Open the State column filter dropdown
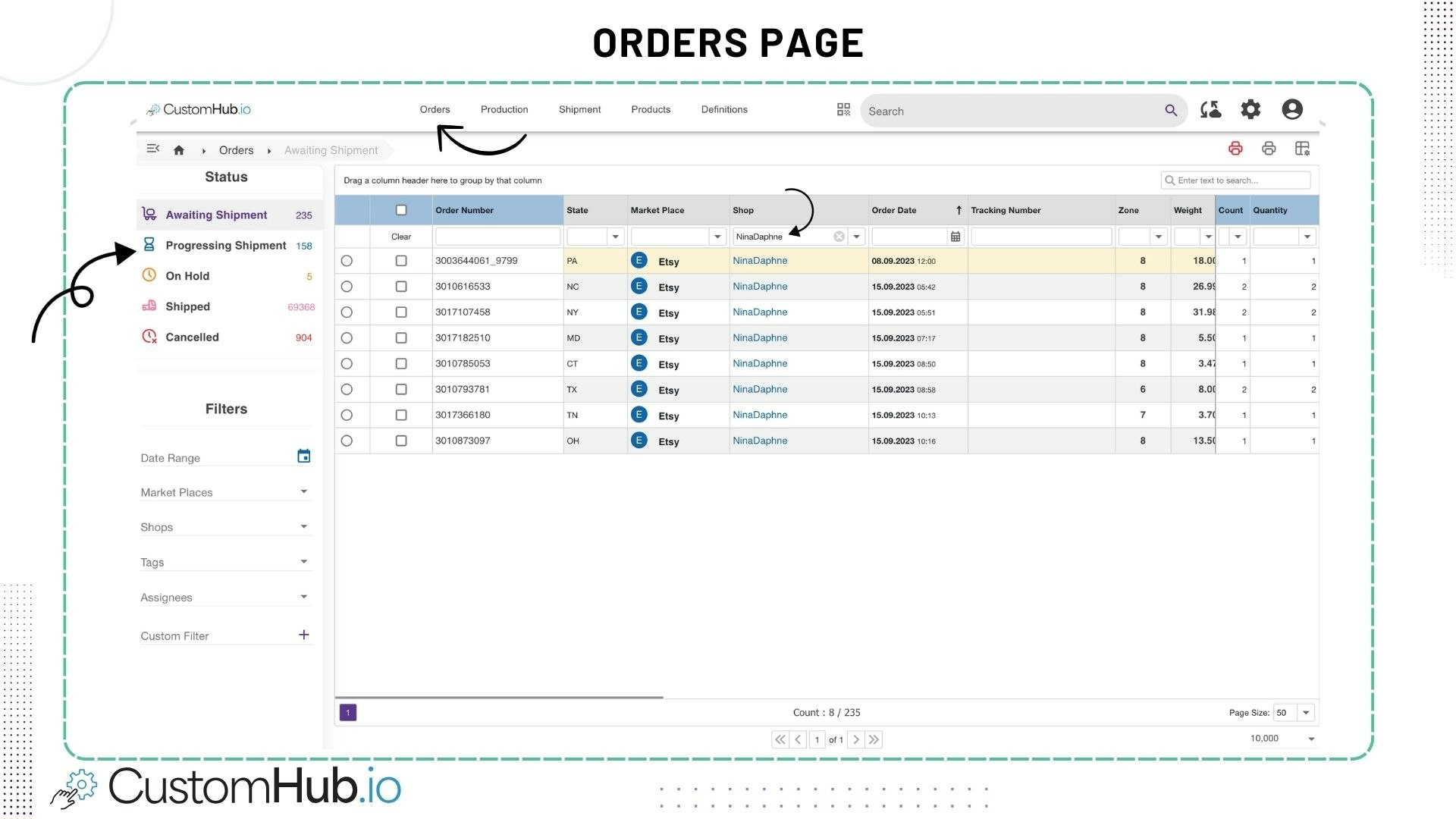1456x819 pixels. (615, 237)
